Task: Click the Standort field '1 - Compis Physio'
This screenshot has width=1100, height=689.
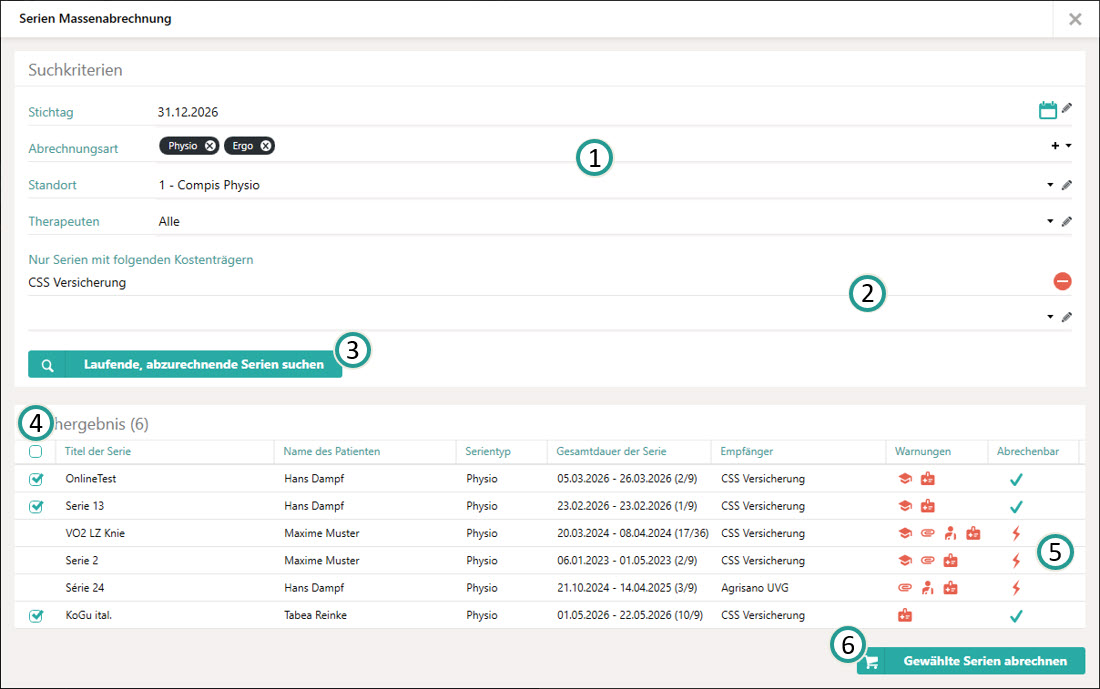Action: tap(209, 185)
